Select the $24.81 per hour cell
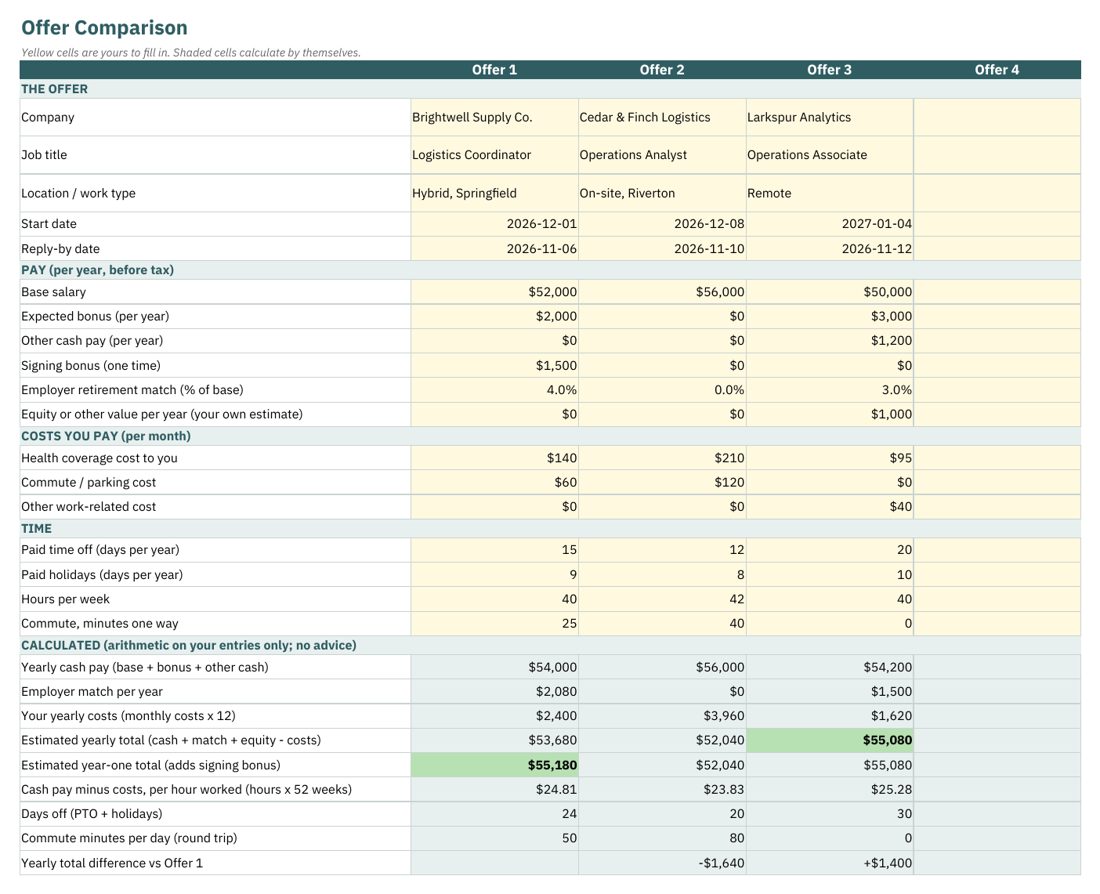1100x894 pixels. point(495,789)
